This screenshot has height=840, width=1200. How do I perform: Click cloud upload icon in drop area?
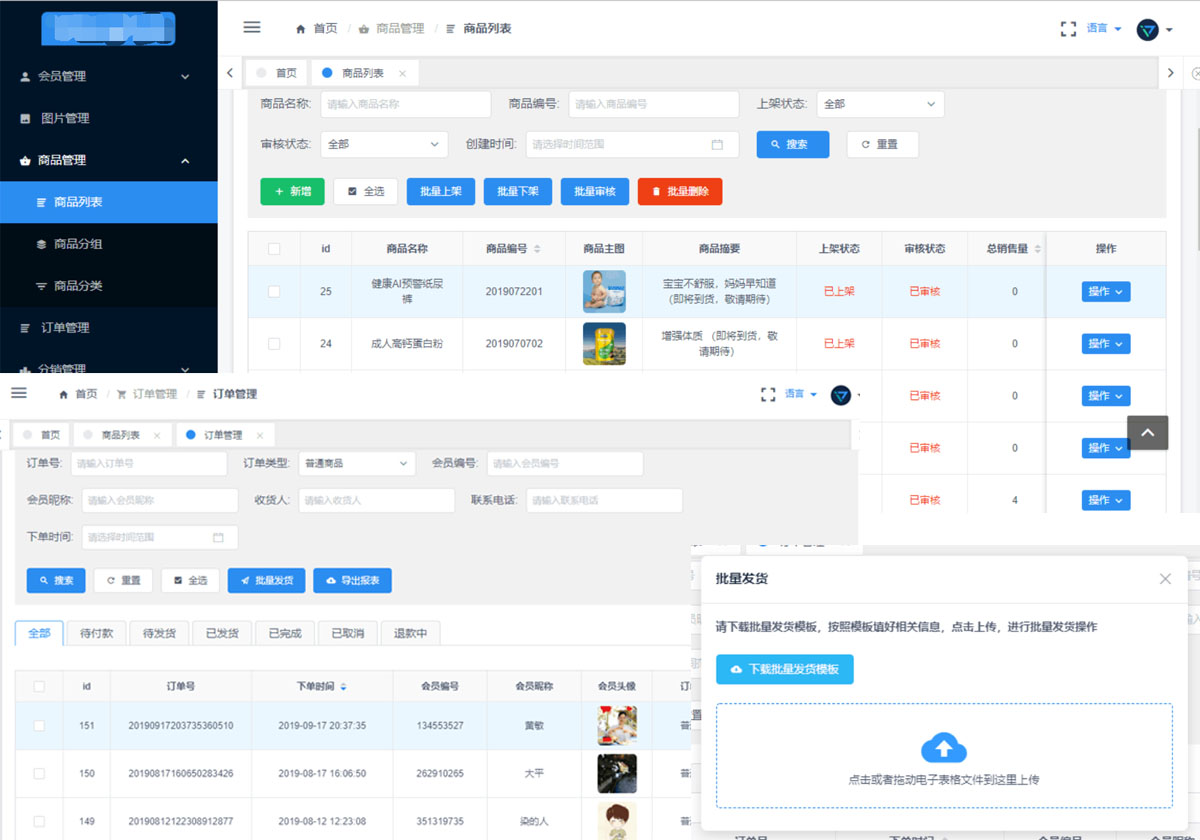[x=943, y=748]
